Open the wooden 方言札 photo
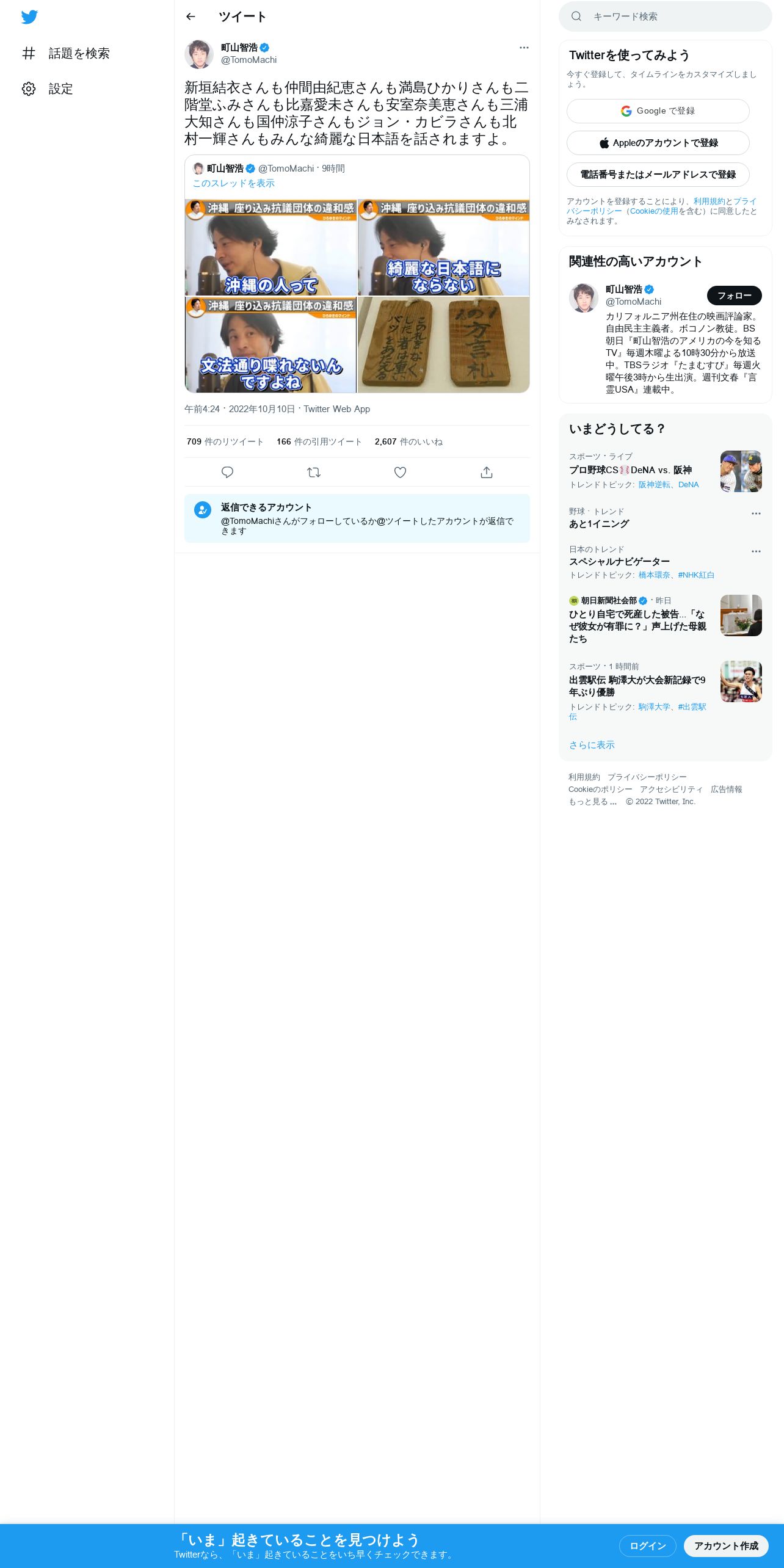 click(x=443, y=344)
